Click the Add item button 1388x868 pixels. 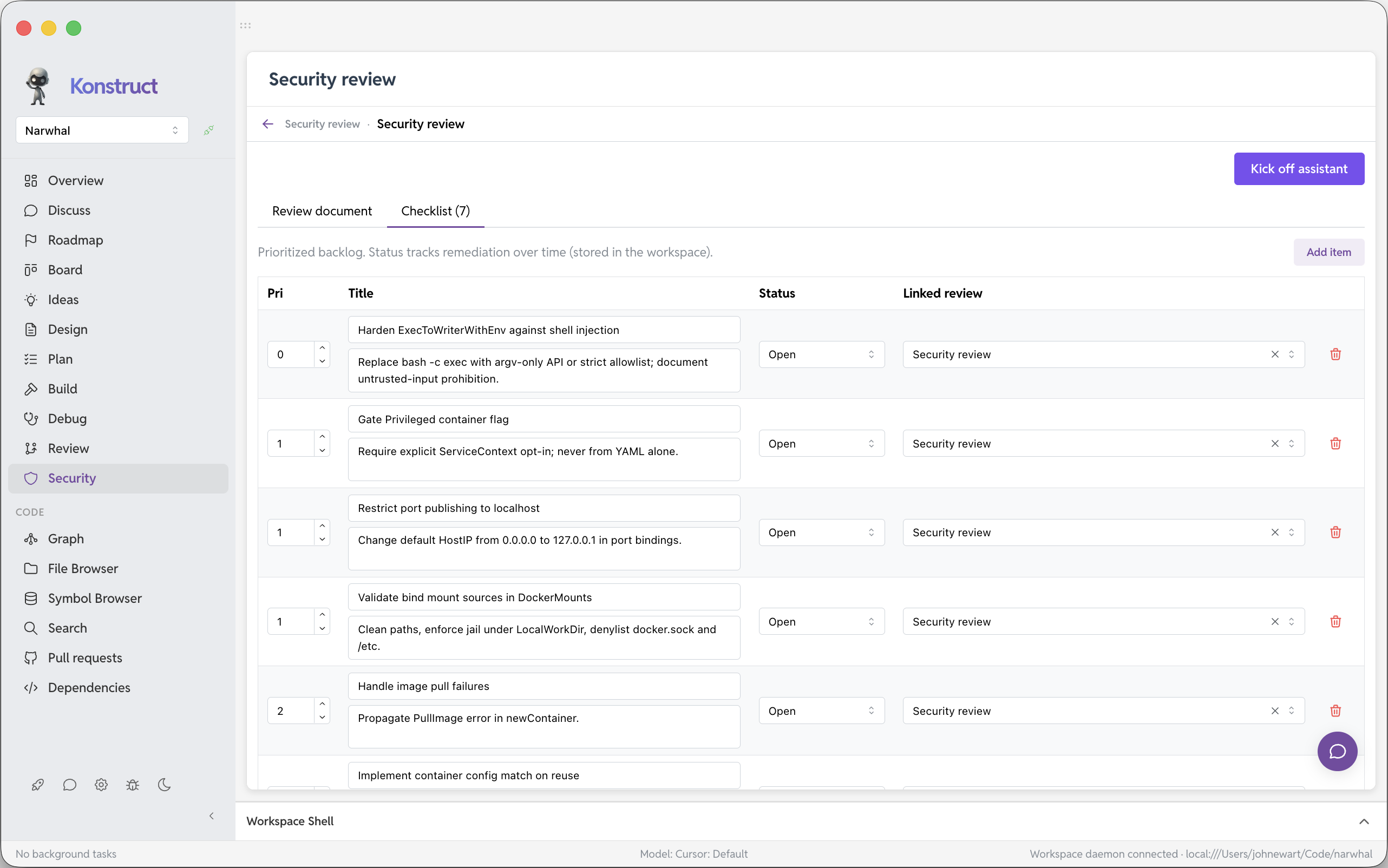coord(1328,252)
